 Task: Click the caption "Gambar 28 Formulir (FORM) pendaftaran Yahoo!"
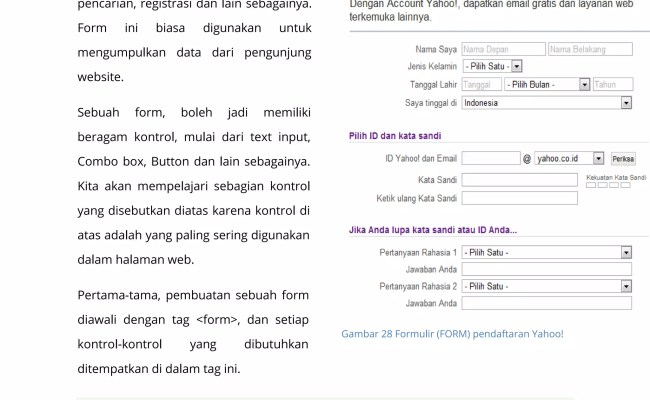pyautogui.click(x=452, y=334)
